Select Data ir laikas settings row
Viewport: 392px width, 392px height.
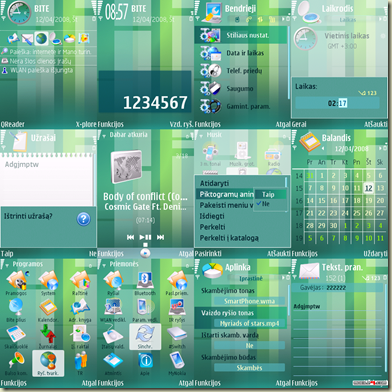(x=241, y=53)
